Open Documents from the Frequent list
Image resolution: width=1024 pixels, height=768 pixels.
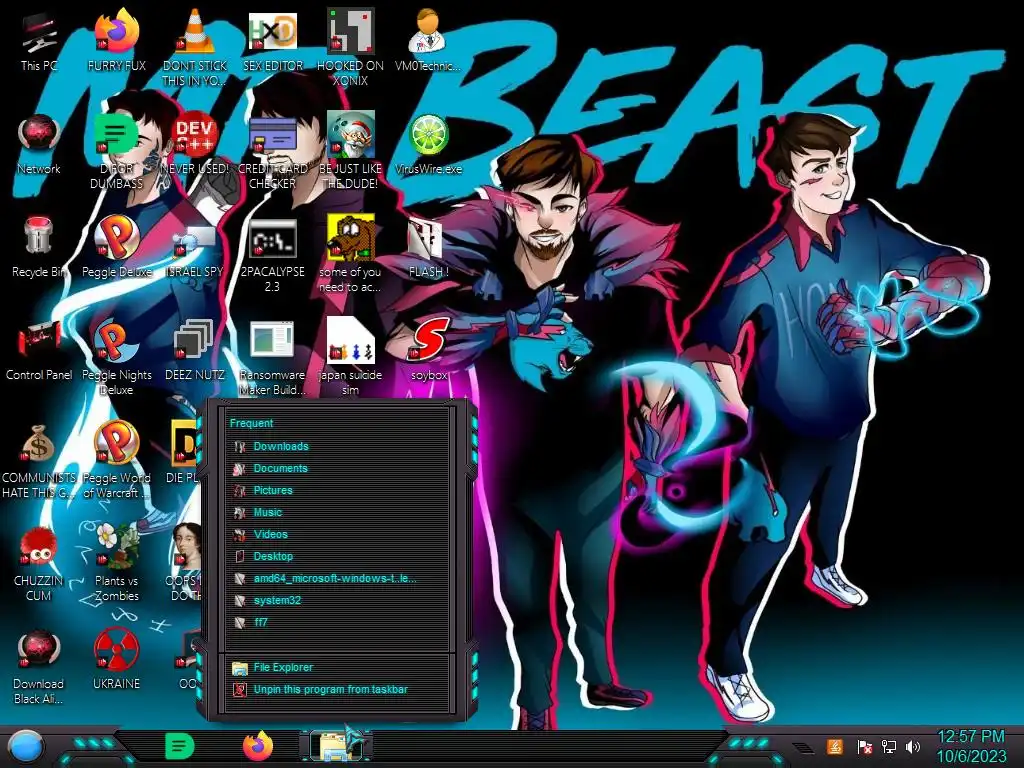tap(336, 469)
